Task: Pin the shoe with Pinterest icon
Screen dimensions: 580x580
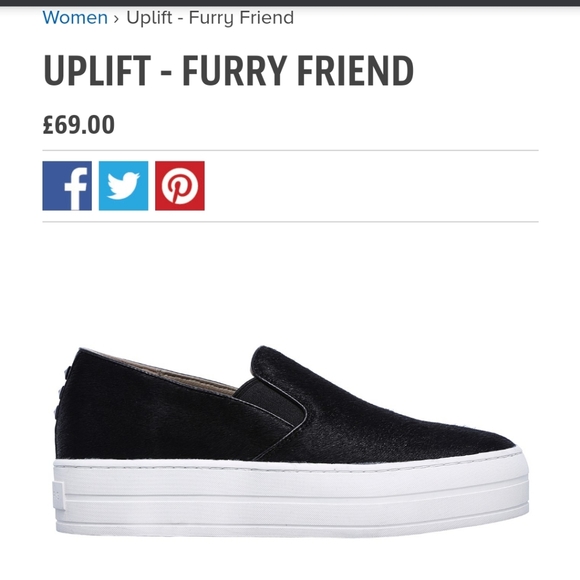Action: [180, 186]
